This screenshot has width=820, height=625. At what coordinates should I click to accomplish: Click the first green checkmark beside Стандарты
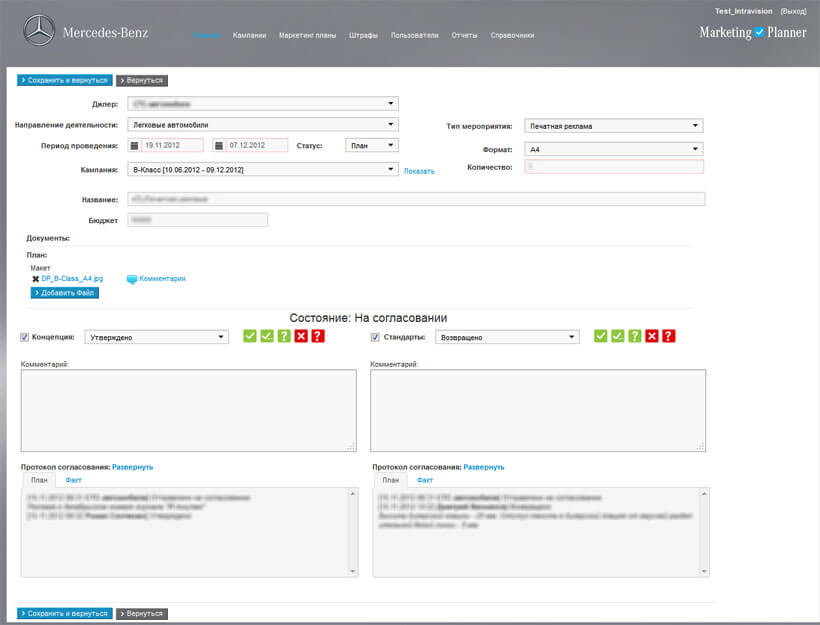[601, 336]
